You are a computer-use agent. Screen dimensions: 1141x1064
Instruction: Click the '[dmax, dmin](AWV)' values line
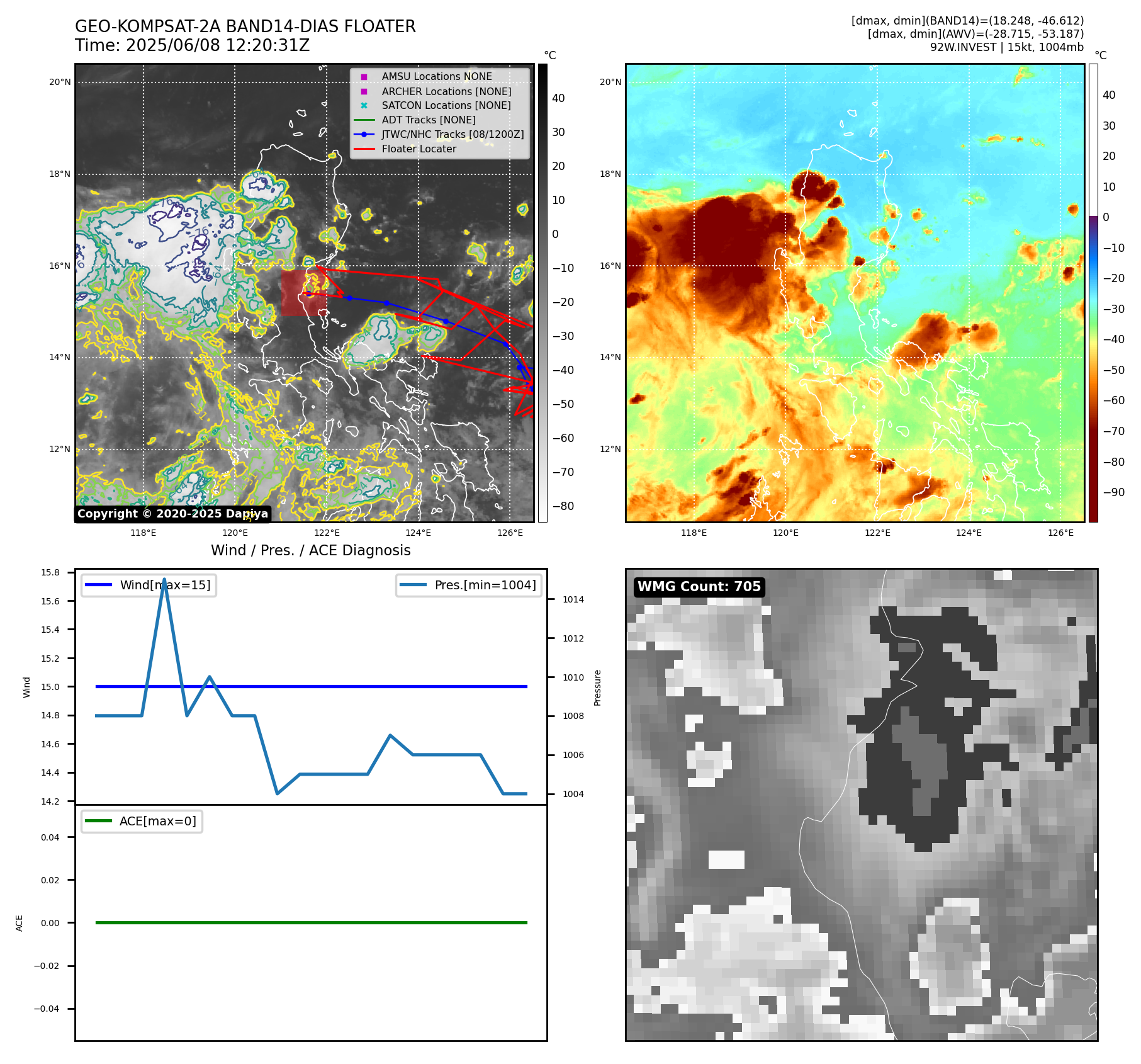[x=976, y=34]
